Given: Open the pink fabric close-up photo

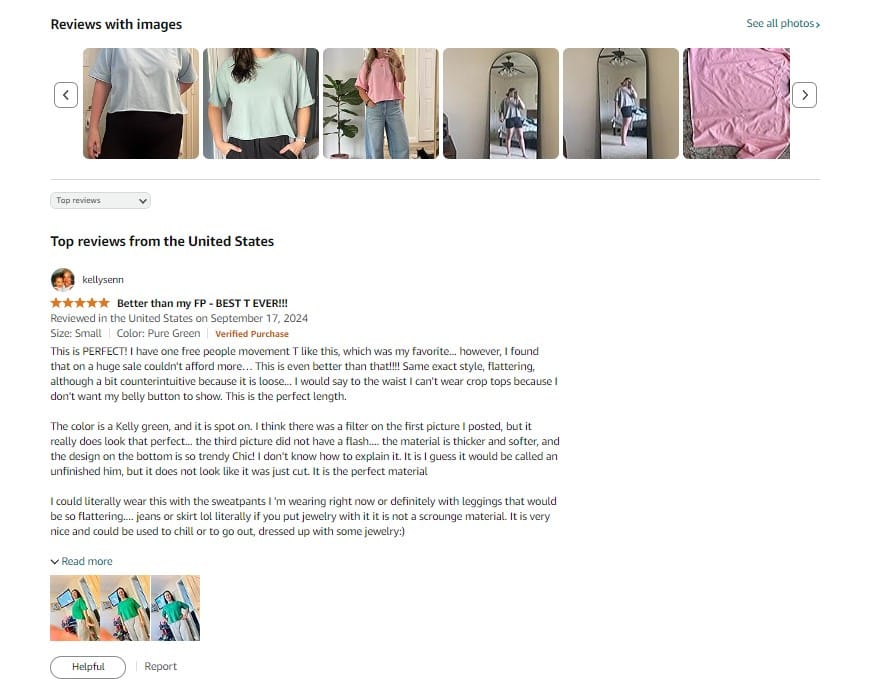Looking at the screenshot, I should click(x=736, y=103).
